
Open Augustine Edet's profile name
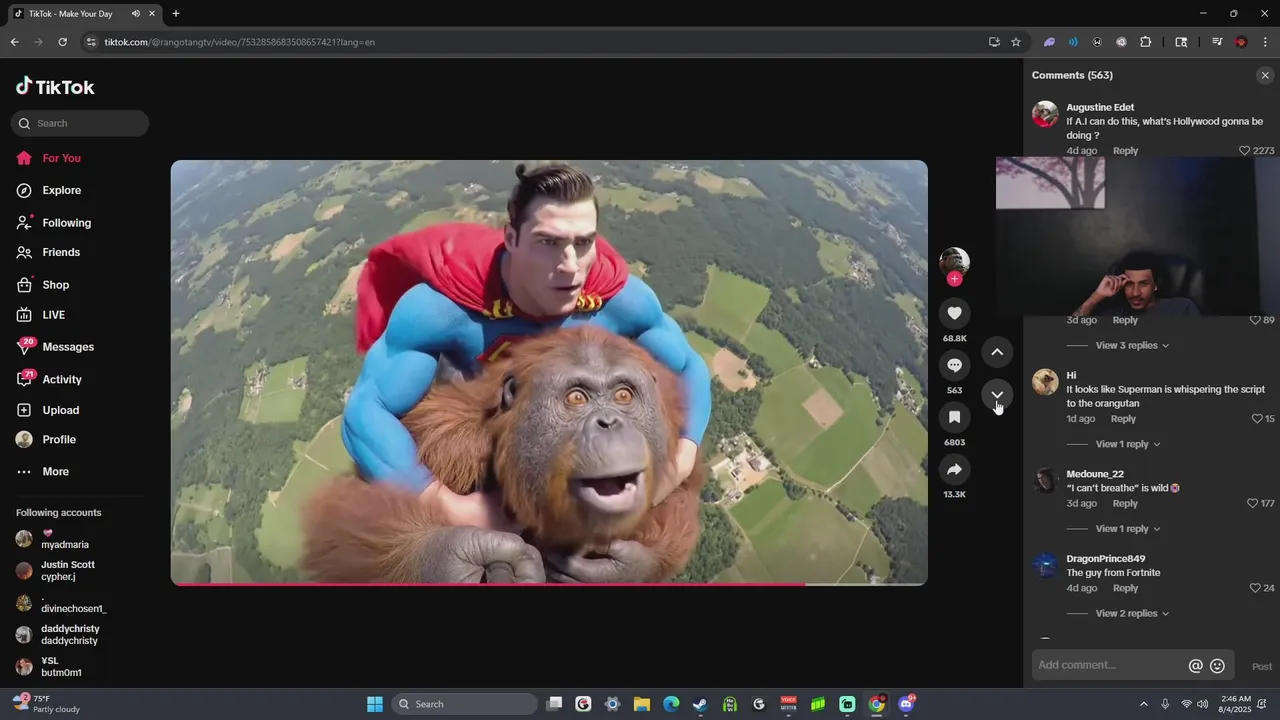pyautogui.click(x=1100, y=107)
